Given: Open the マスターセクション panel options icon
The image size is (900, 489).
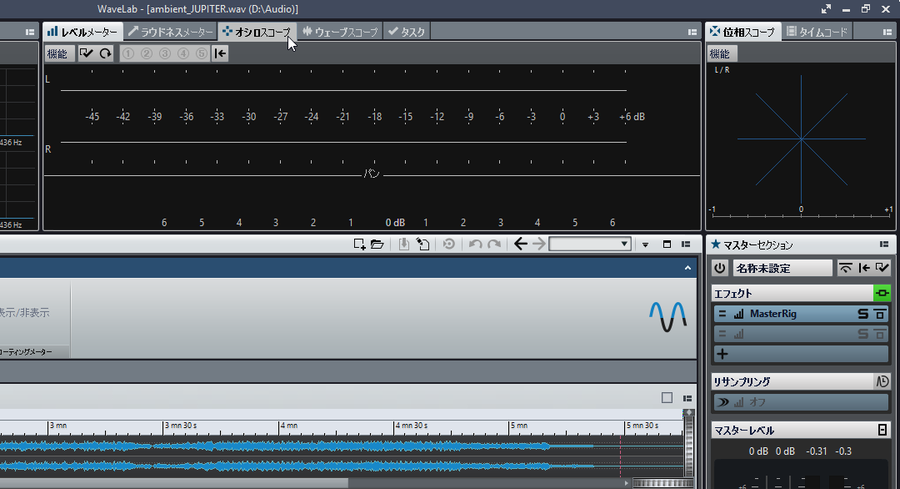Looking at the screenshot, I should (x=884, y=244).
